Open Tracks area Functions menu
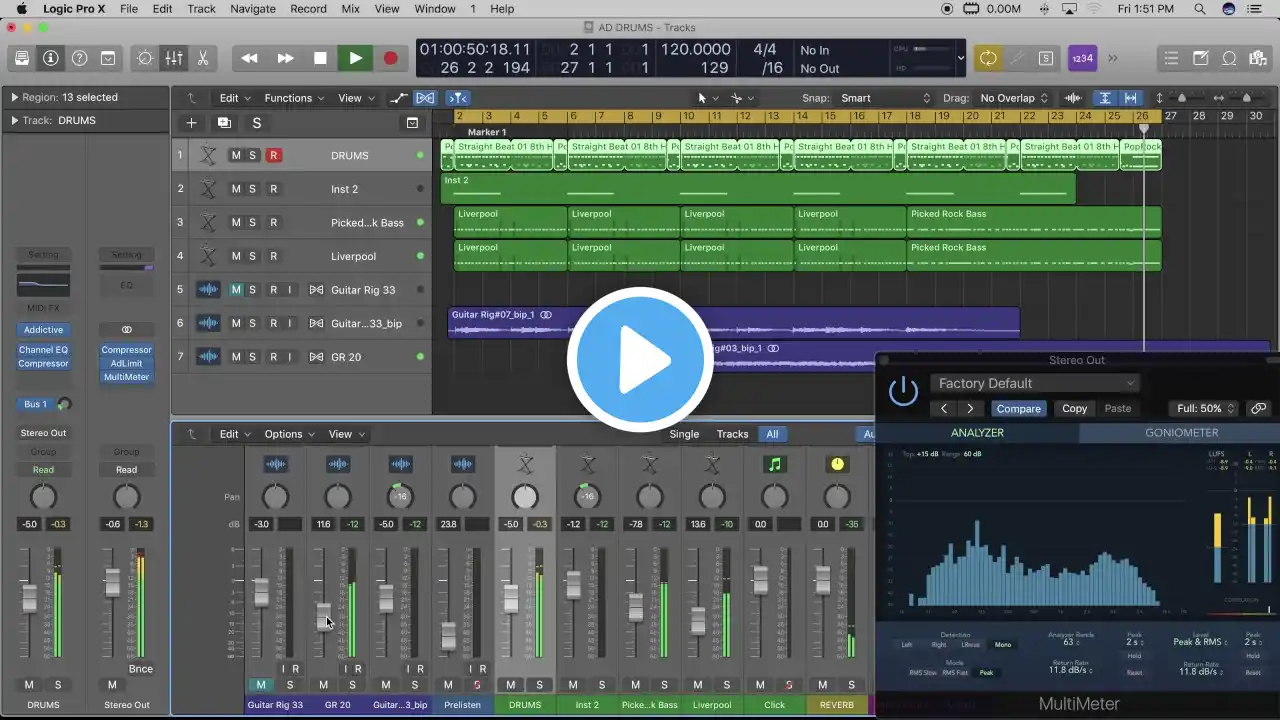This screenshot has width=1280, height=720. click(x=294, y=98)
